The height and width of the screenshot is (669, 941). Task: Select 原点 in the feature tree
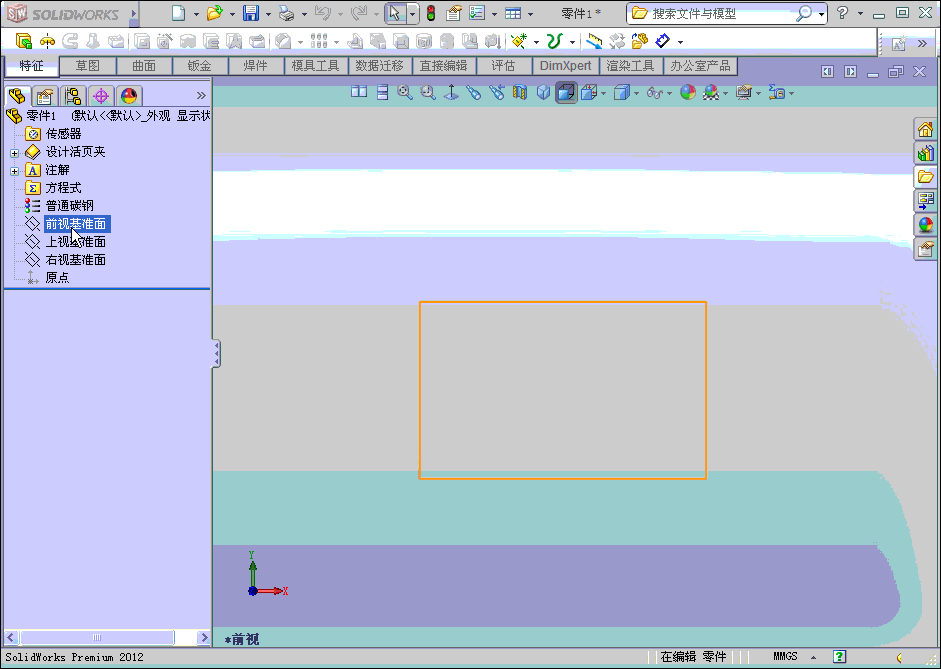click(x=57, y=278)
